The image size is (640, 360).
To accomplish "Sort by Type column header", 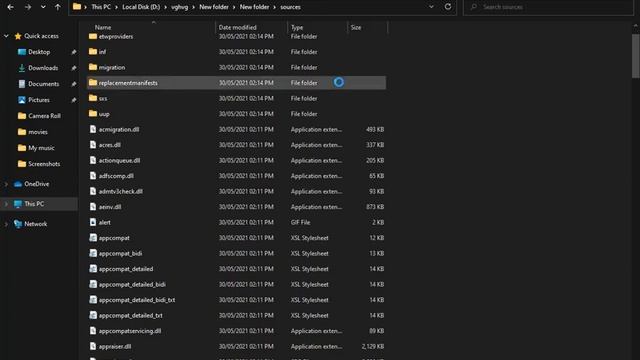I will coord(297,27).
